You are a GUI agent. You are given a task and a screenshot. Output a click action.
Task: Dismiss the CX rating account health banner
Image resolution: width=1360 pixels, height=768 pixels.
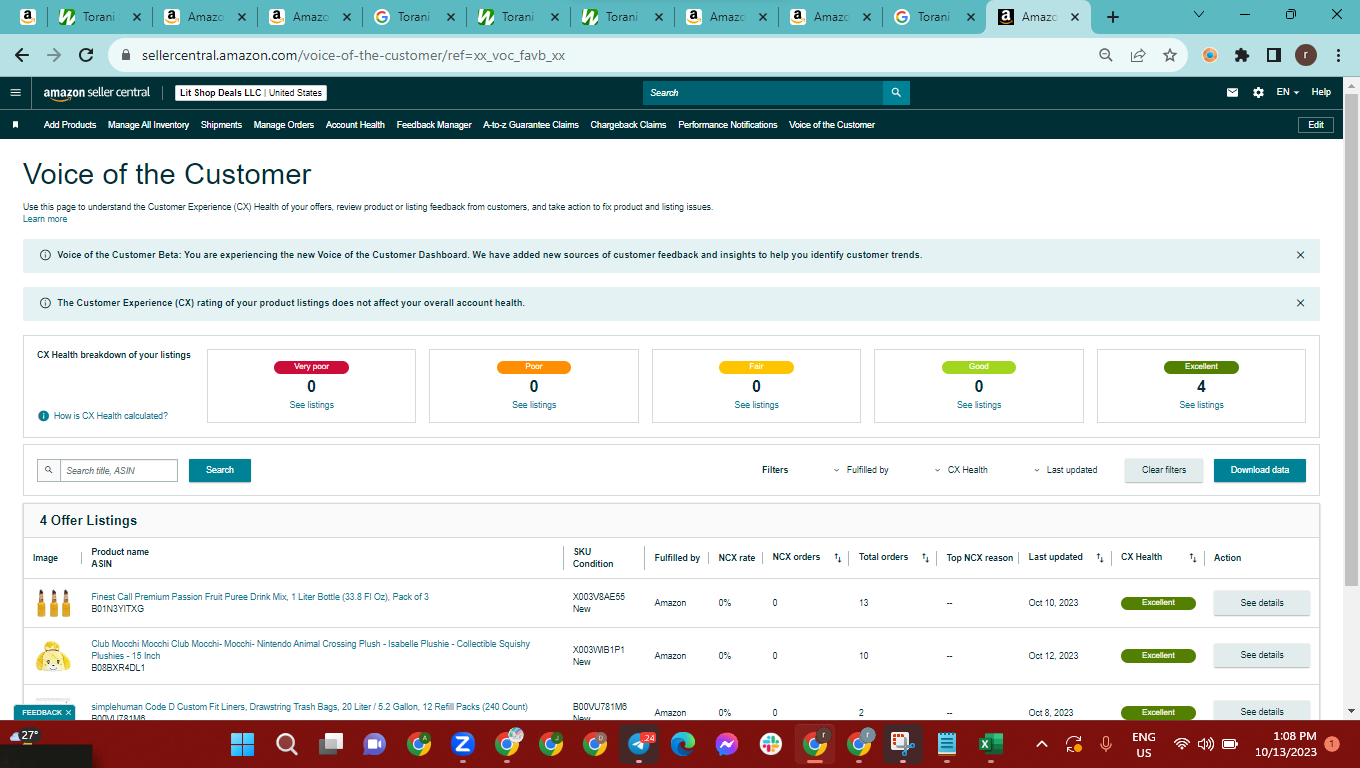click(x=1300, y=303)
